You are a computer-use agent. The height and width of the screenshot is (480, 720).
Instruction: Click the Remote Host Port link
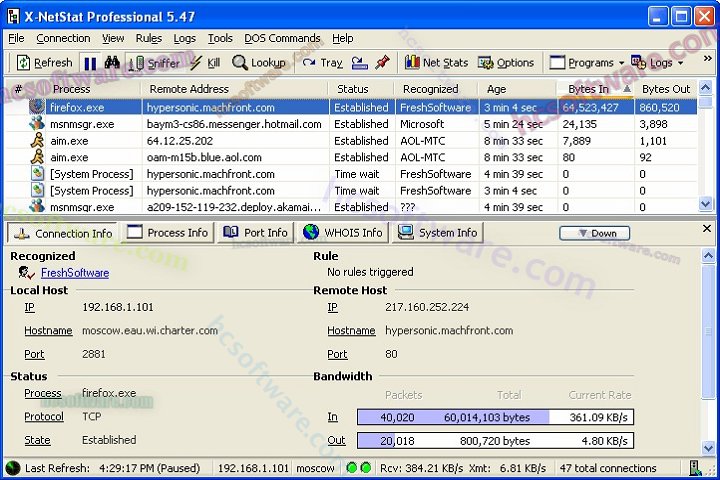click(337, 354)
